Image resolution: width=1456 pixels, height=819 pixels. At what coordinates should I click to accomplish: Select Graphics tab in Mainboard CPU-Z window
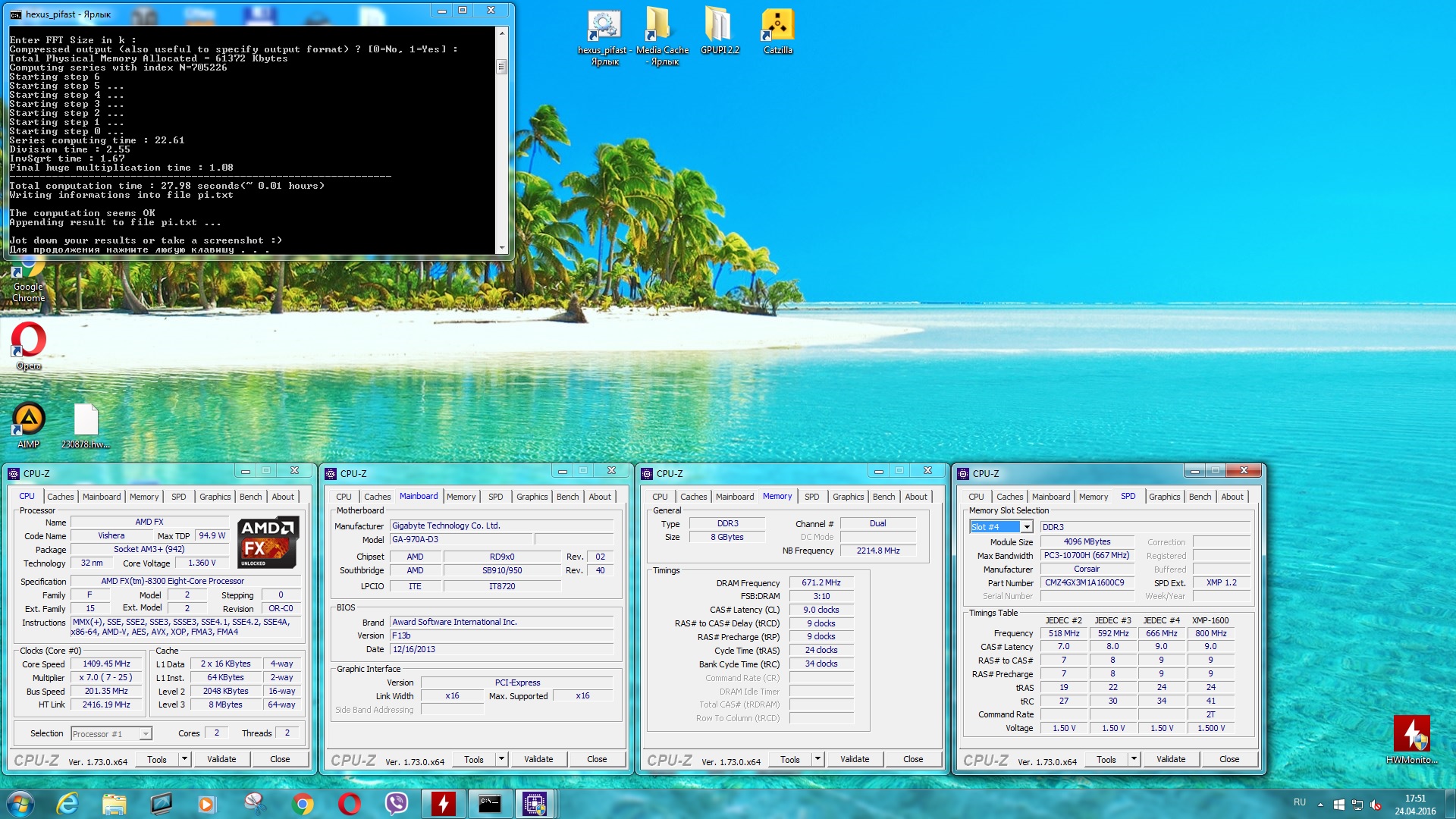pyautogui.click(x=532, y=497)
